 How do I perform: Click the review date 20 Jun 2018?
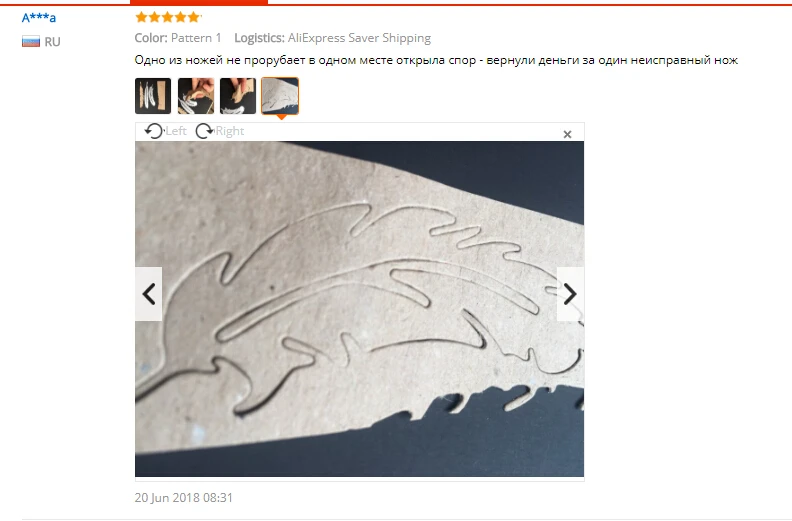[183, 498]
